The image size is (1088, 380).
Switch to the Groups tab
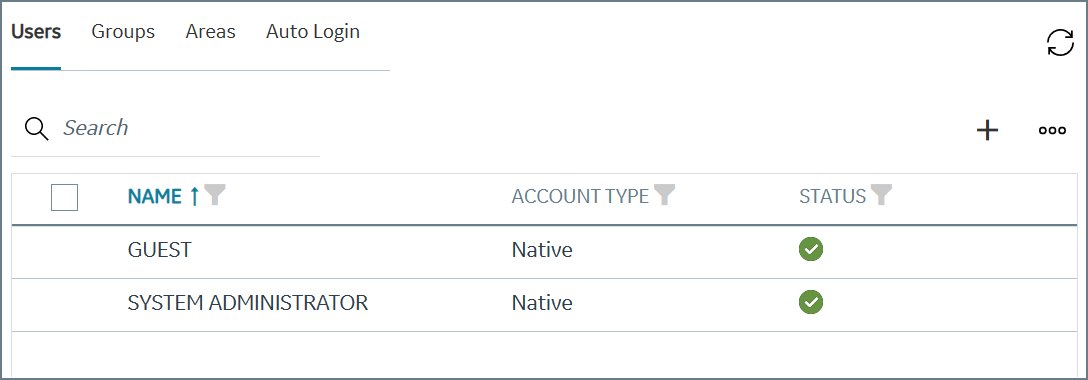[x=123, y=32]
